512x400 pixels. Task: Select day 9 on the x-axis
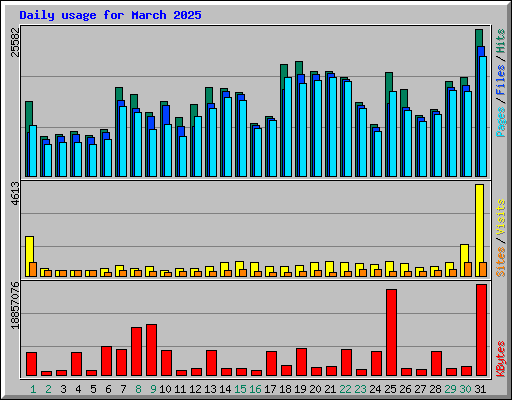(153, 389)
